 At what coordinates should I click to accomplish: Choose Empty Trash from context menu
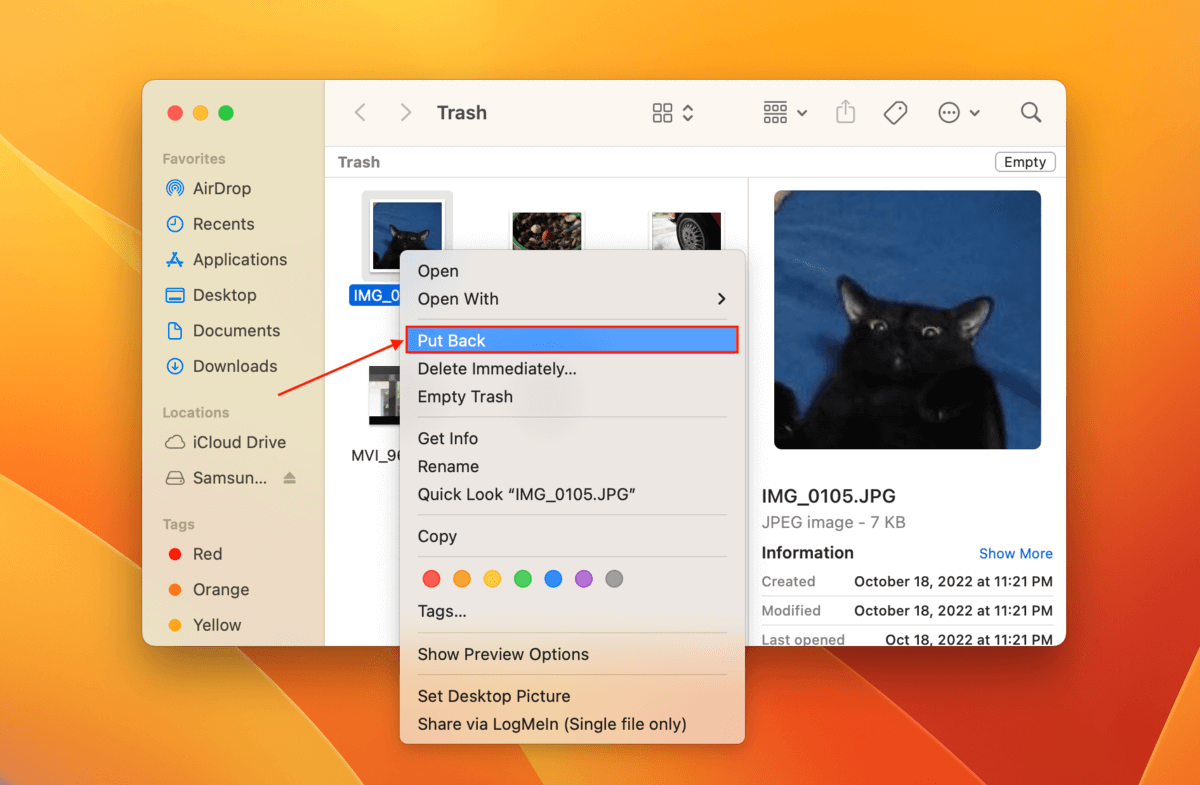click(x=572, y=397)
